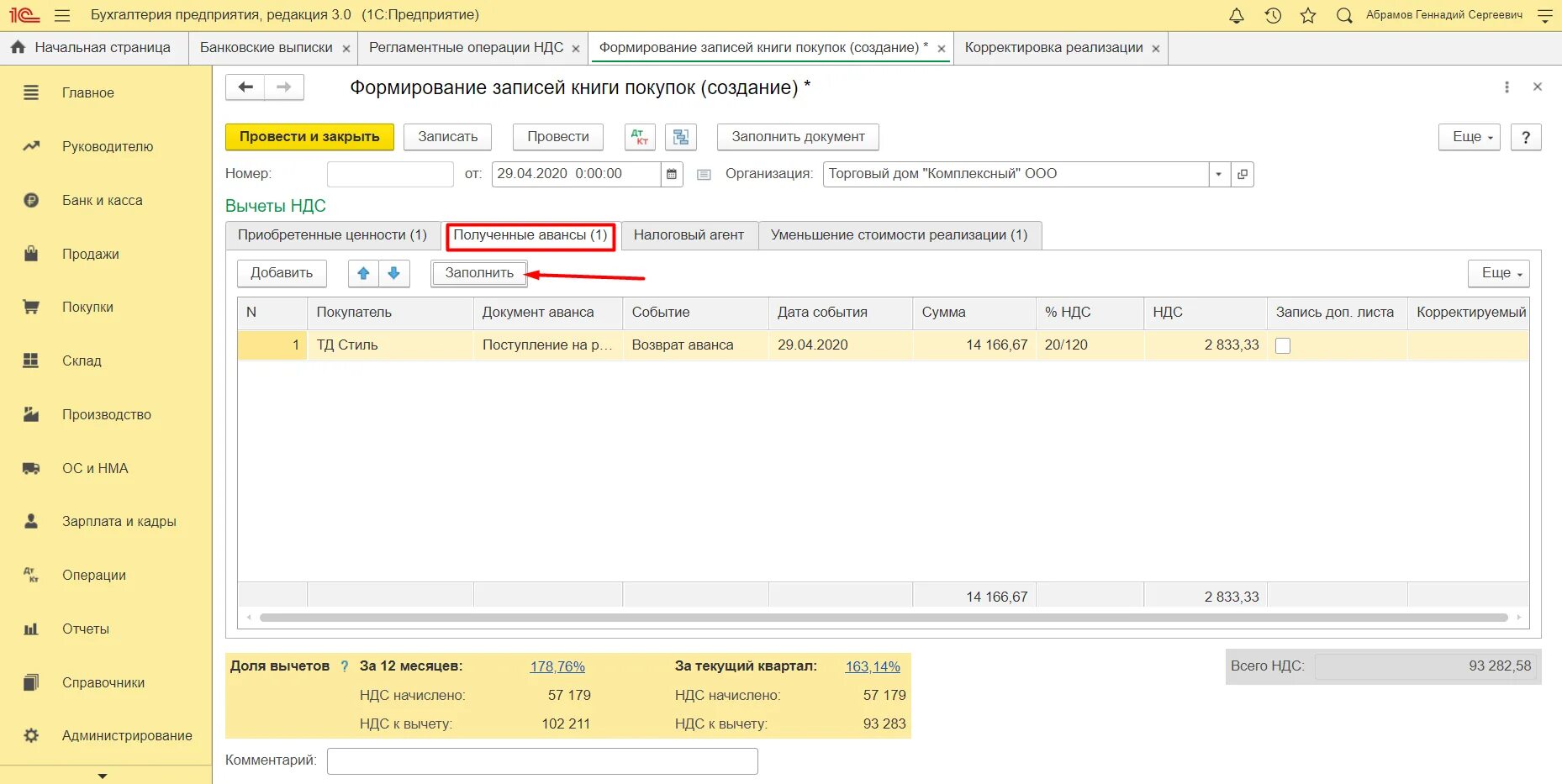
Task: Open the top Еще dropdown menu
Action: tap(1470, 136)
